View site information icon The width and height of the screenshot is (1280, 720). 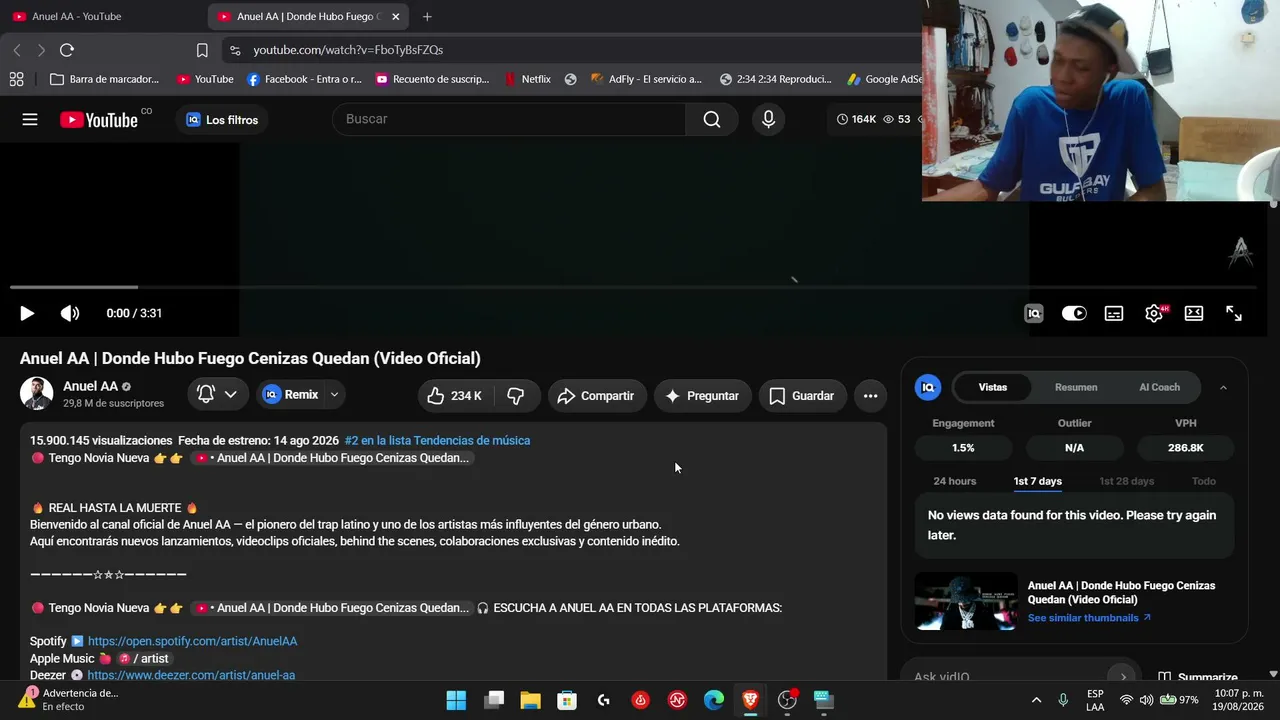[x=234, y=50]
